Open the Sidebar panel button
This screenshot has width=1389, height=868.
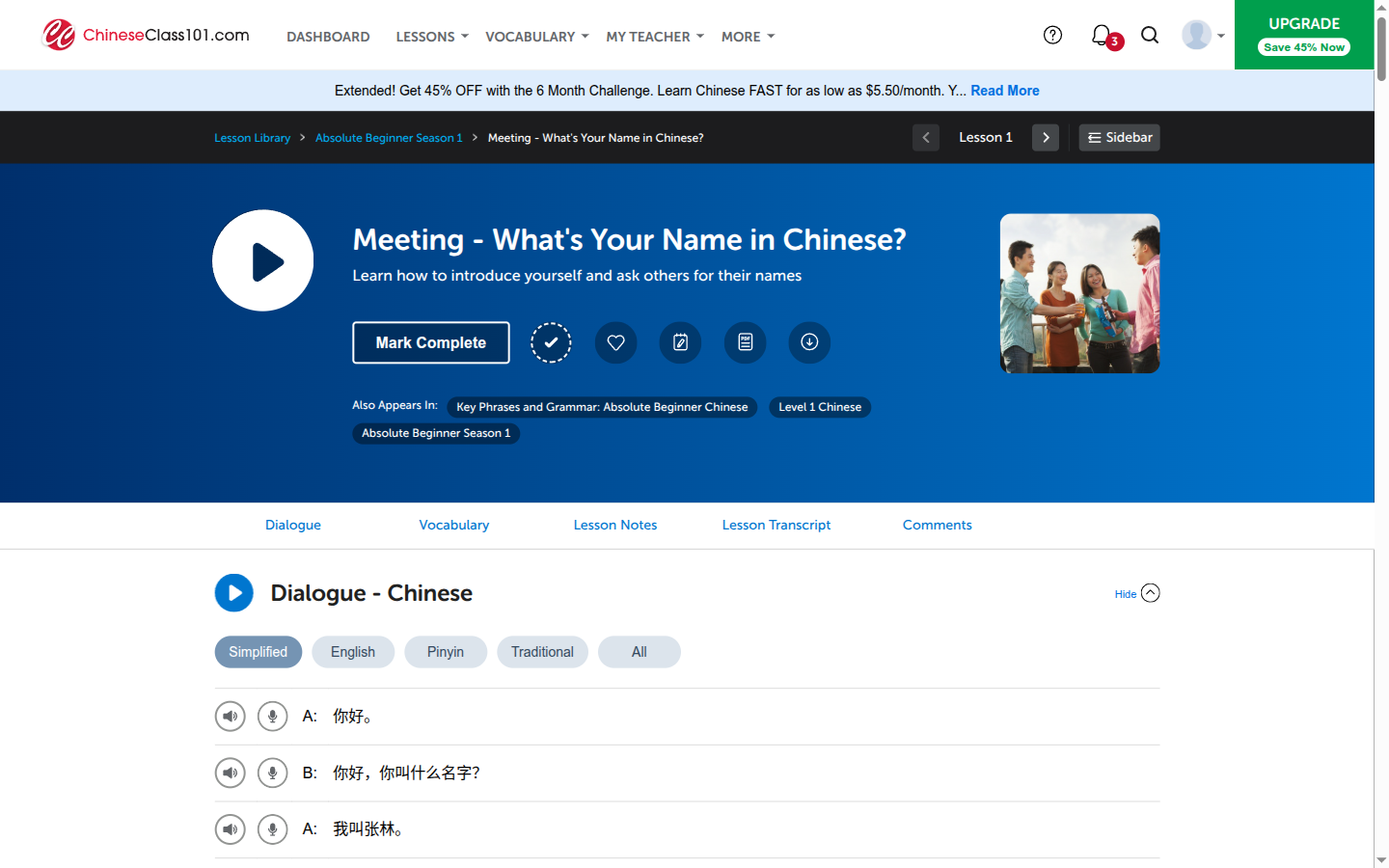click(1119, 138)
